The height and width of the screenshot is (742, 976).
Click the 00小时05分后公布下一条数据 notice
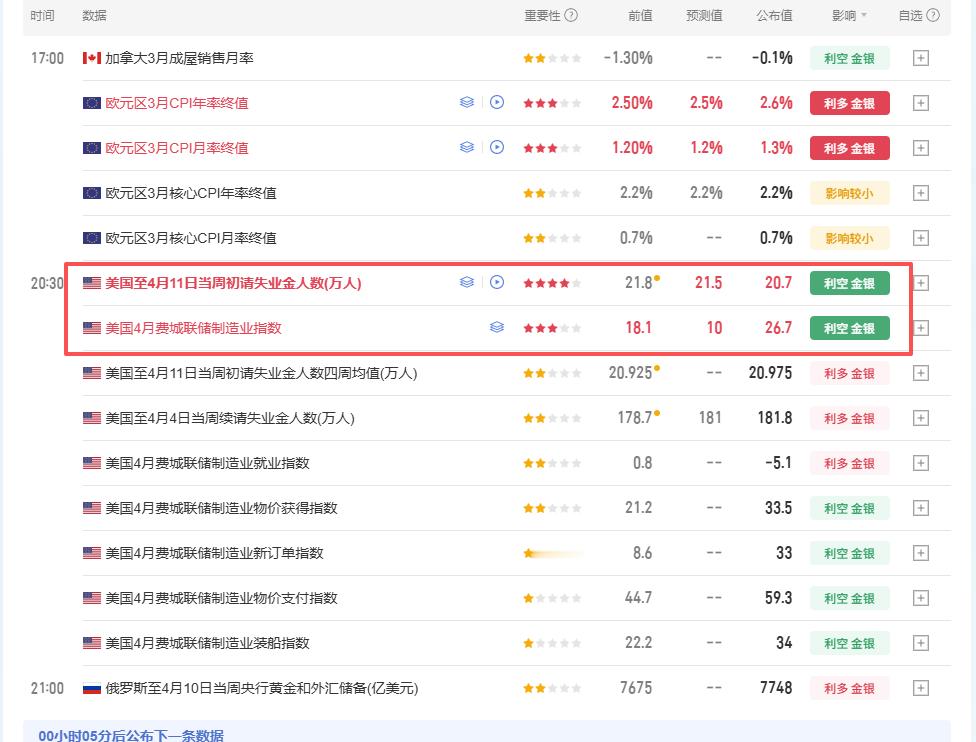[131, 735]
